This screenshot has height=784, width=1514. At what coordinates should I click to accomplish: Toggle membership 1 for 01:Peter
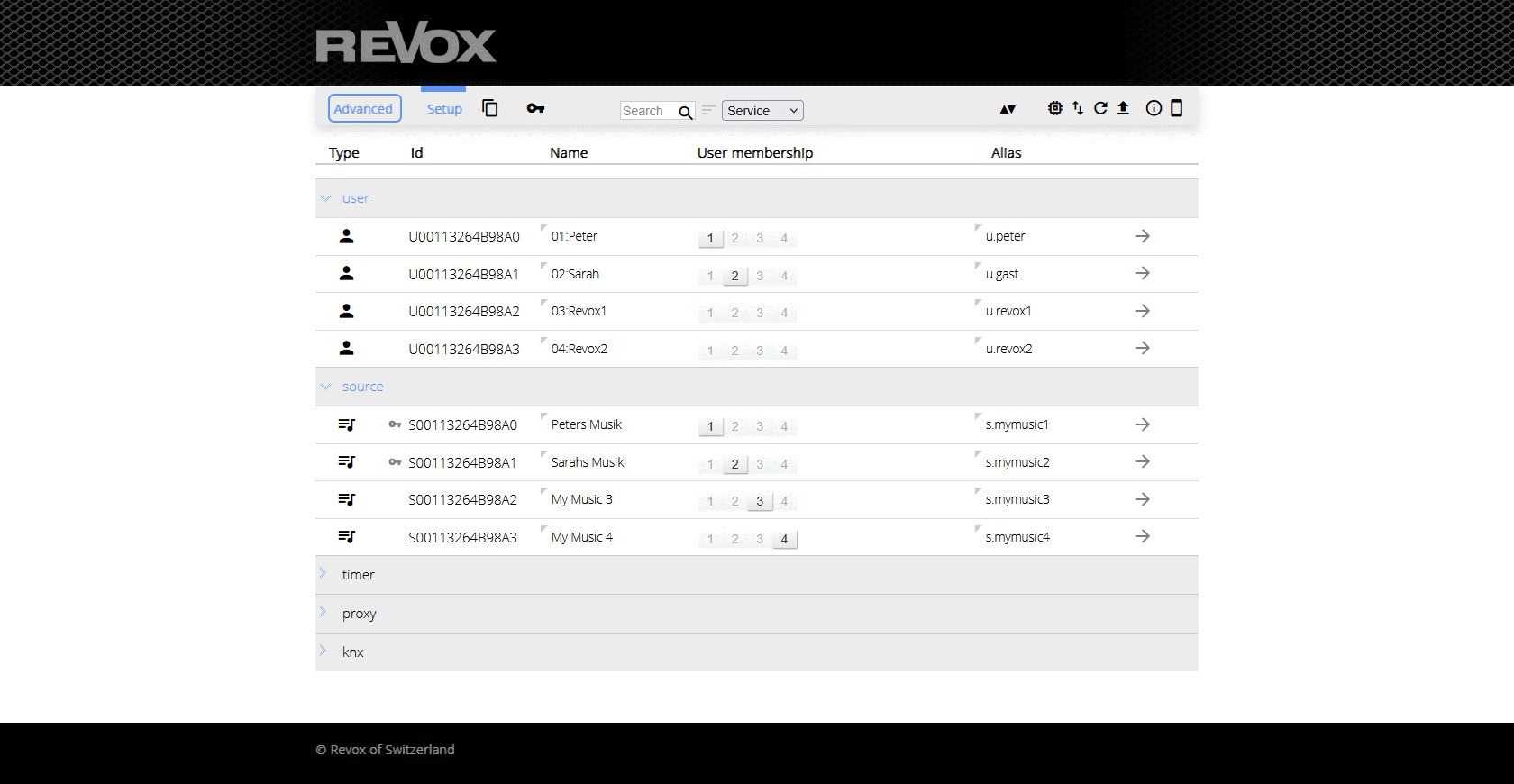(x=710, y=238)
